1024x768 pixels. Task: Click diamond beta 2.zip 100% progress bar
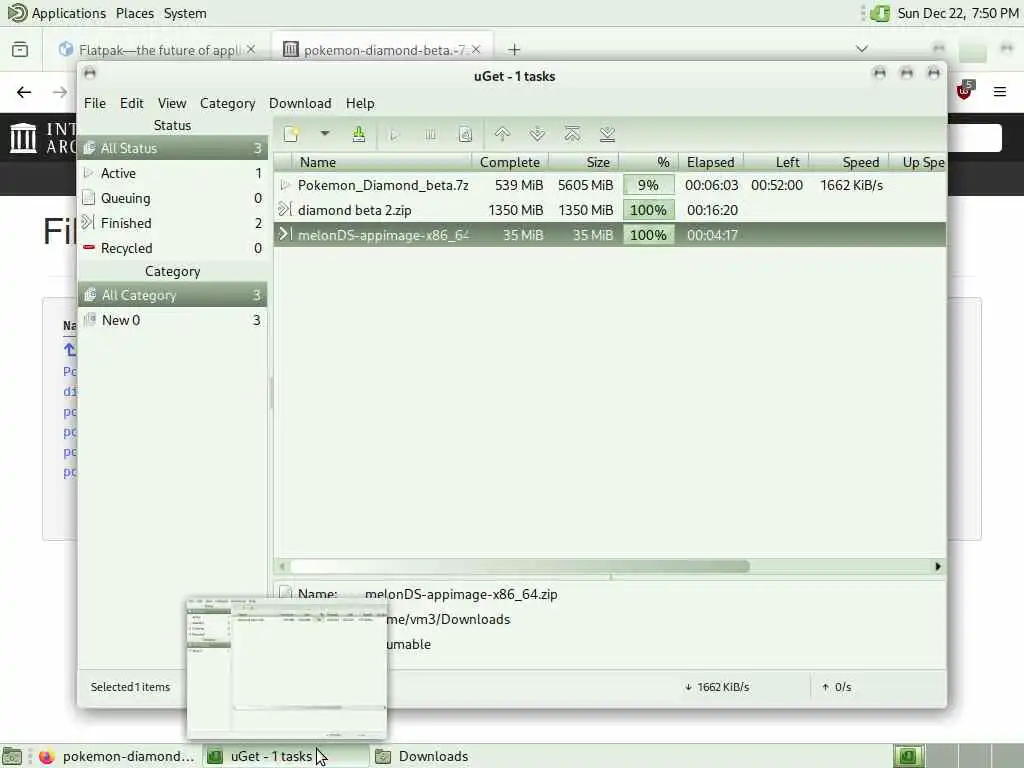648,210
